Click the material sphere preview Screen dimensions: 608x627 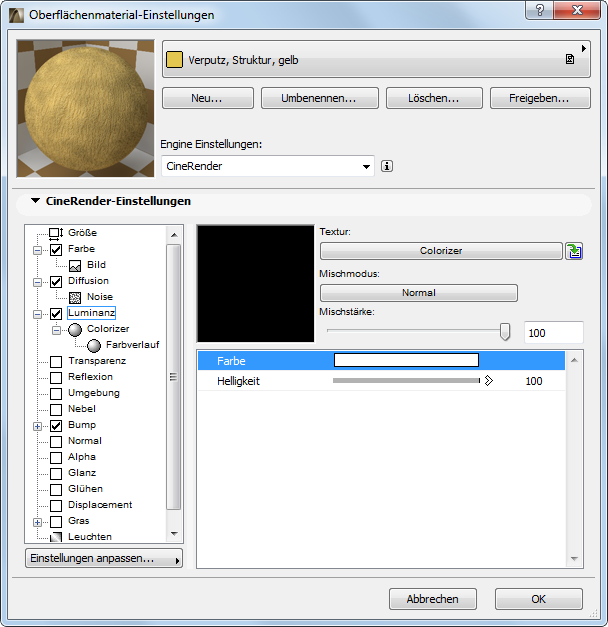click(85, 108)
